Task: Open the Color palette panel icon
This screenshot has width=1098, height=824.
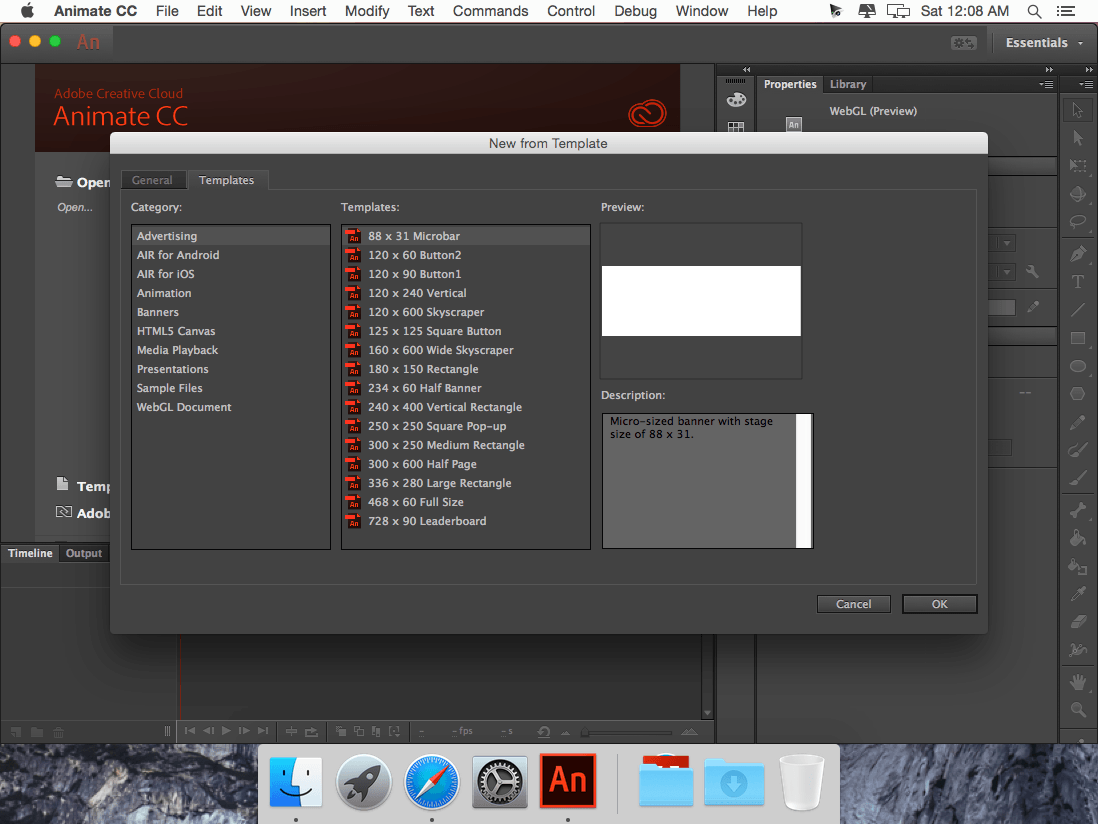Action: pyautogui.click(x=736, y=100)
